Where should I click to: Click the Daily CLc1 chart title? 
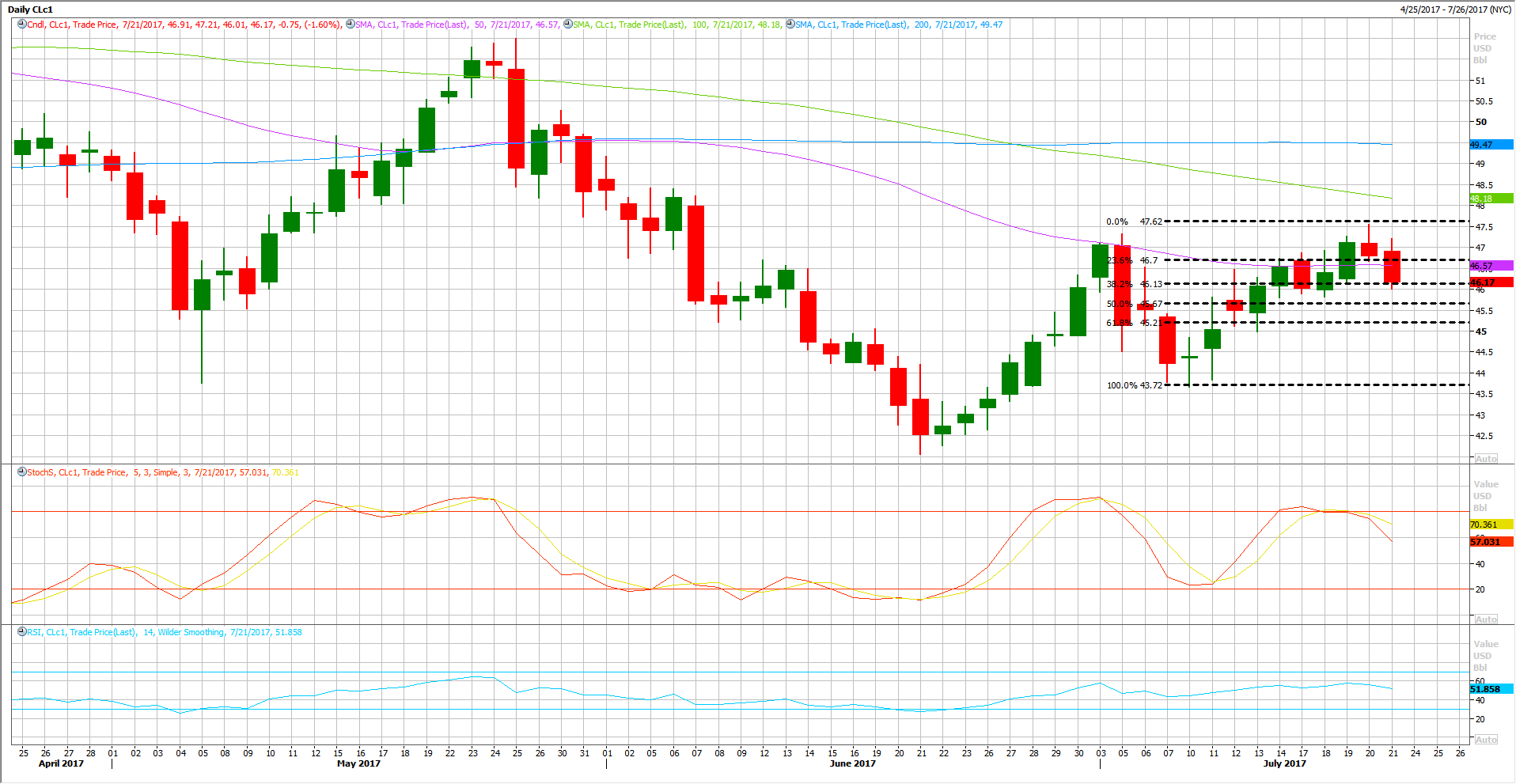point(30,9)
